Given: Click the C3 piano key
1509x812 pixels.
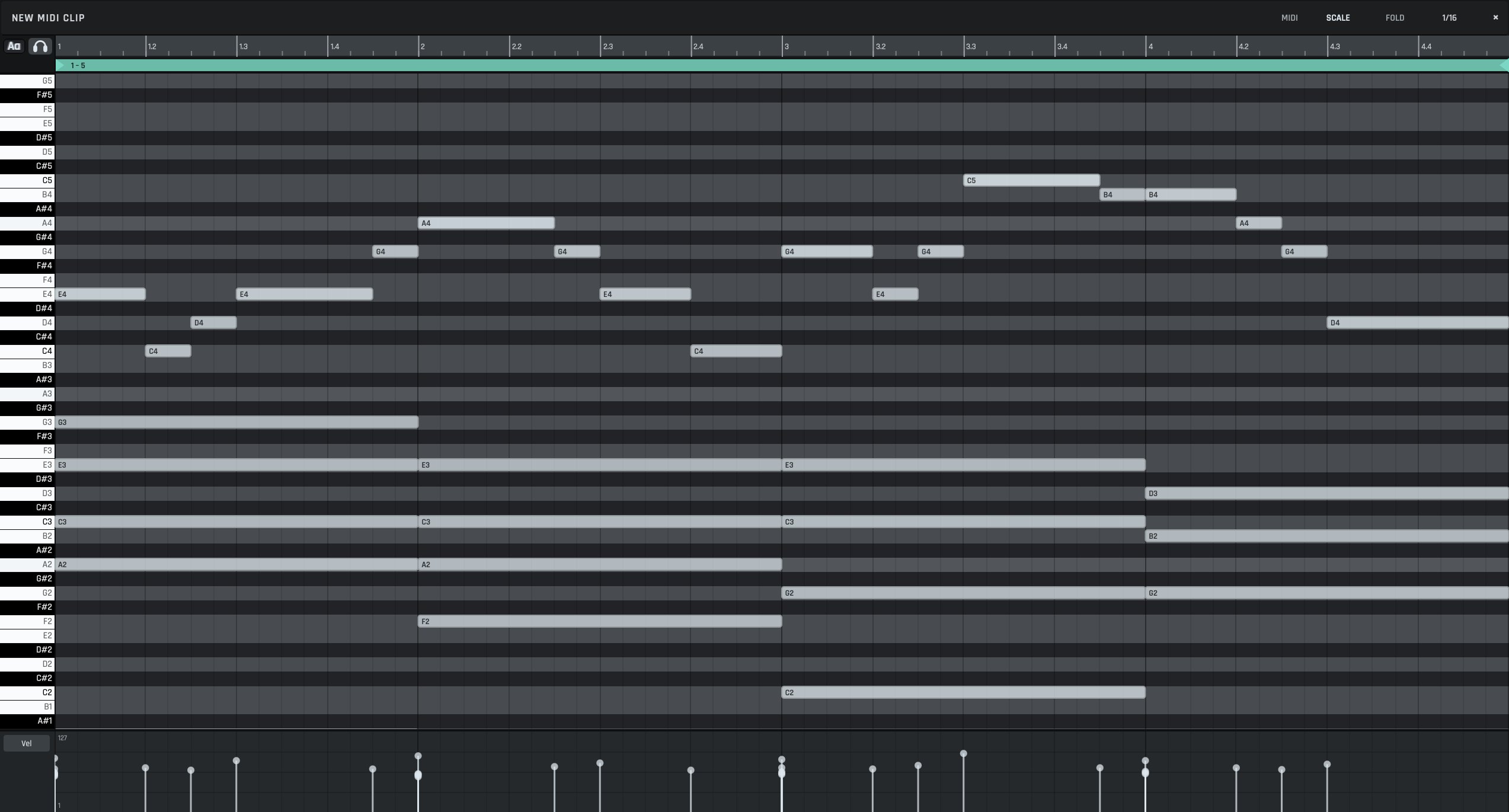Looking at the screenshot, I should tap(27, 522).
